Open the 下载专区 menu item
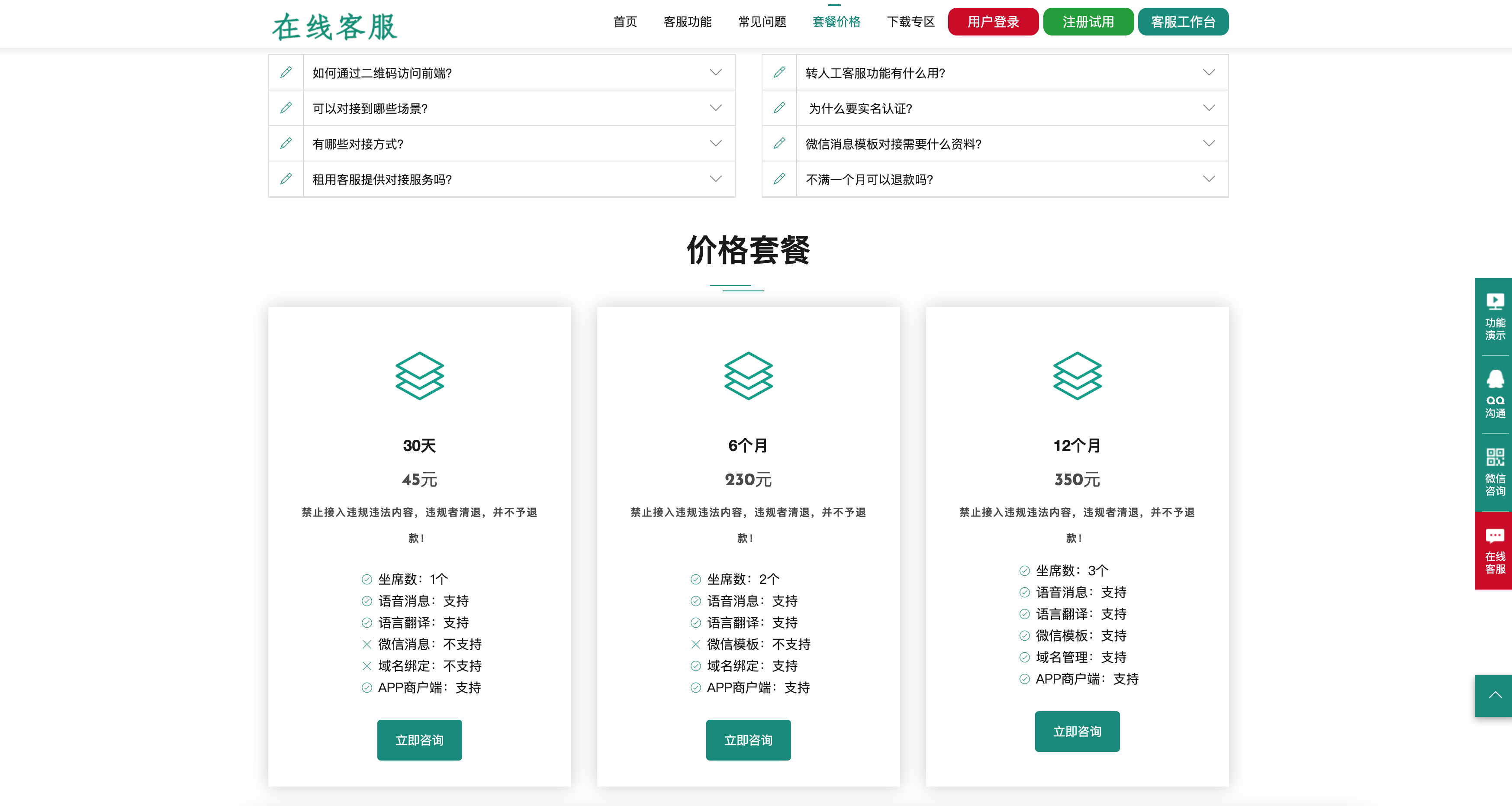 (910, 22)
